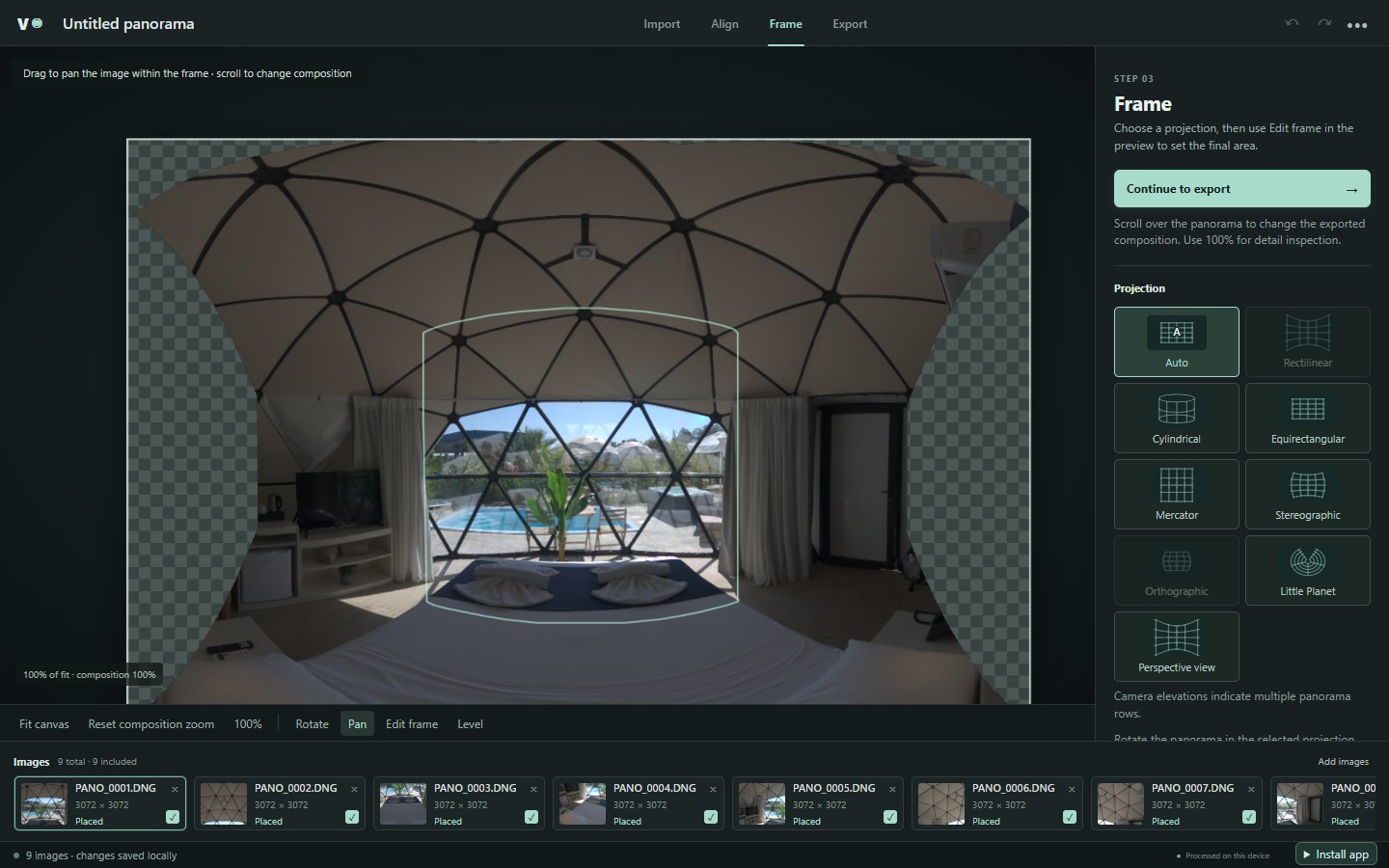Choose the Equirectangular projection

click(1307, 418)
